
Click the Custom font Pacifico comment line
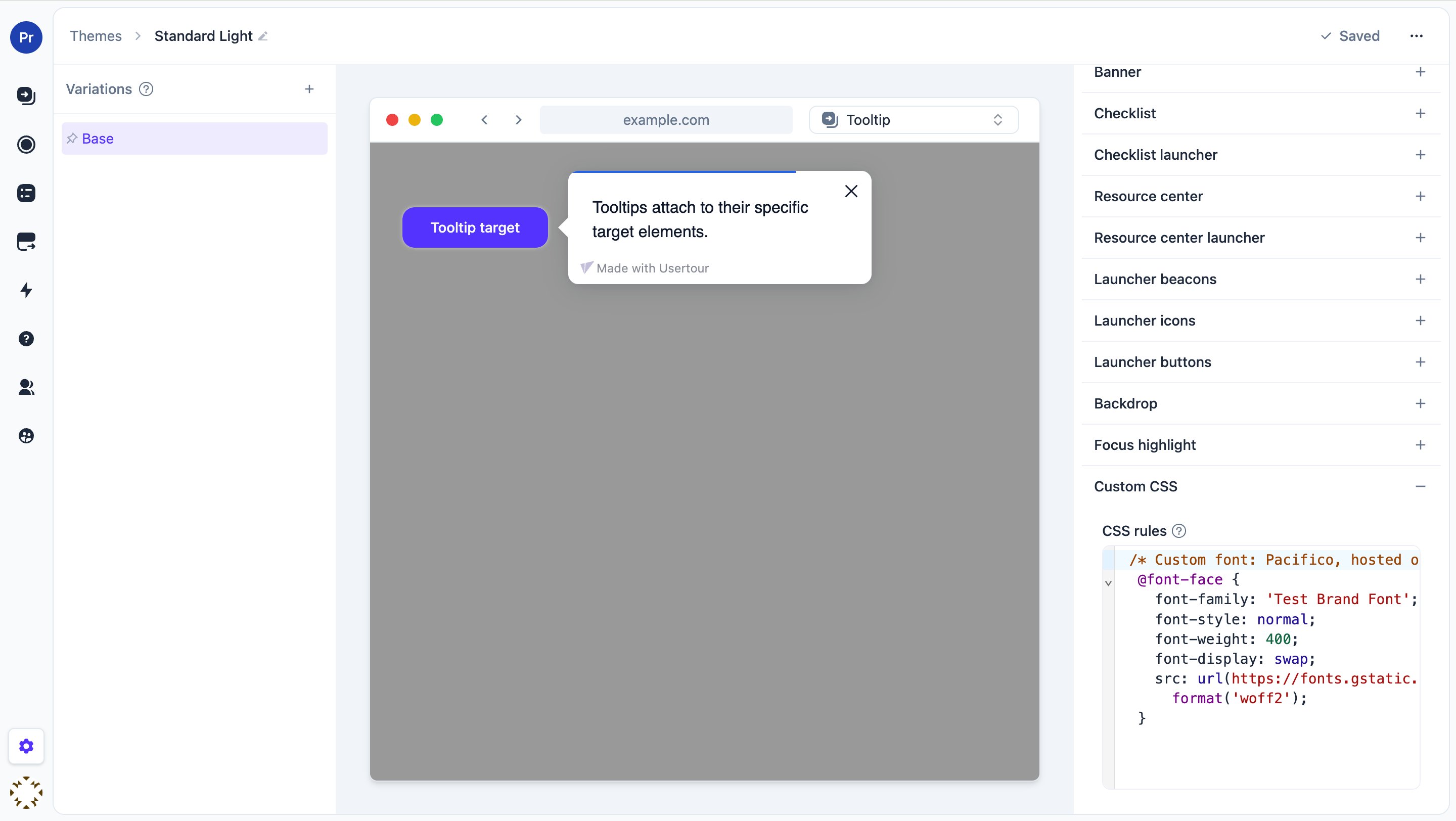pyautogui.click(x=1273, y=560)
